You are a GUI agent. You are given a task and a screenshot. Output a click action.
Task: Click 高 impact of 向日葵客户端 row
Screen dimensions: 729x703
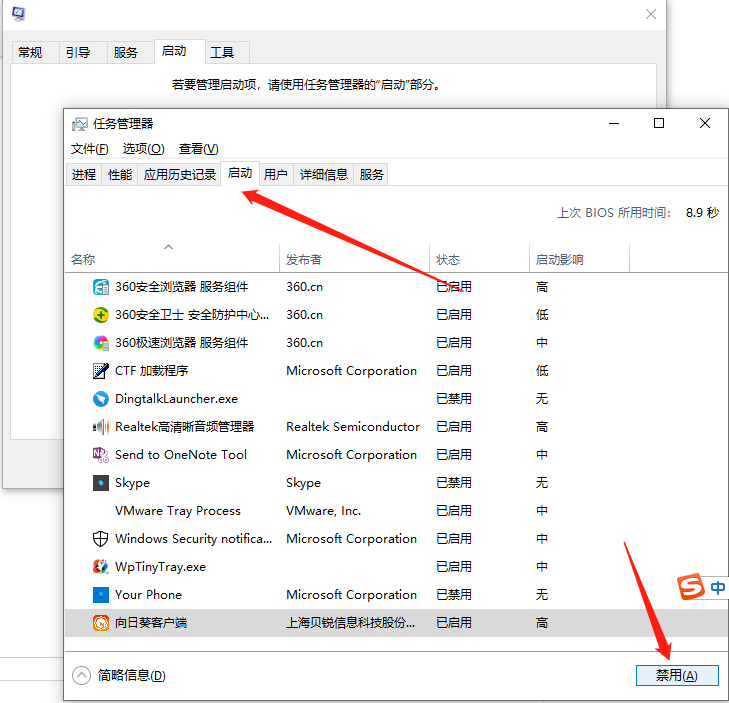click(542, 623)
